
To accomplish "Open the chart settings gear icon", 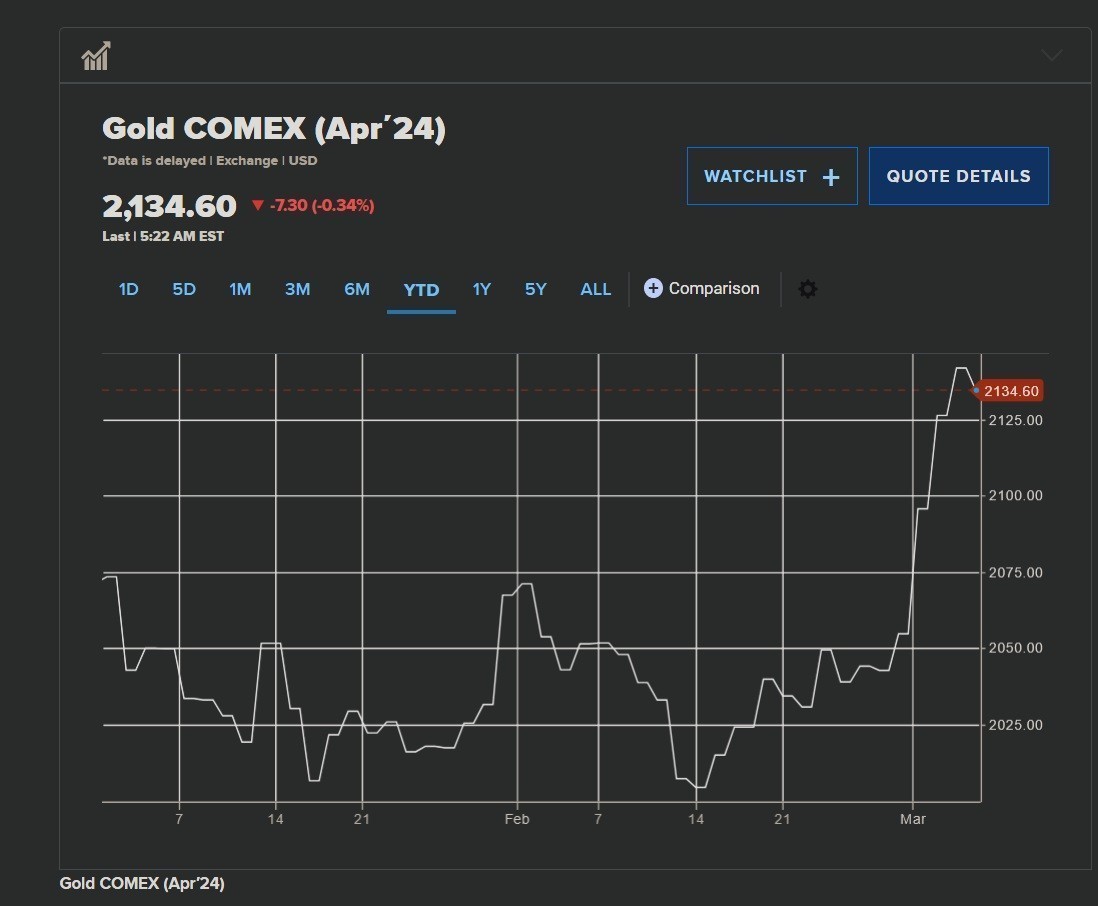I will (808, 289).
